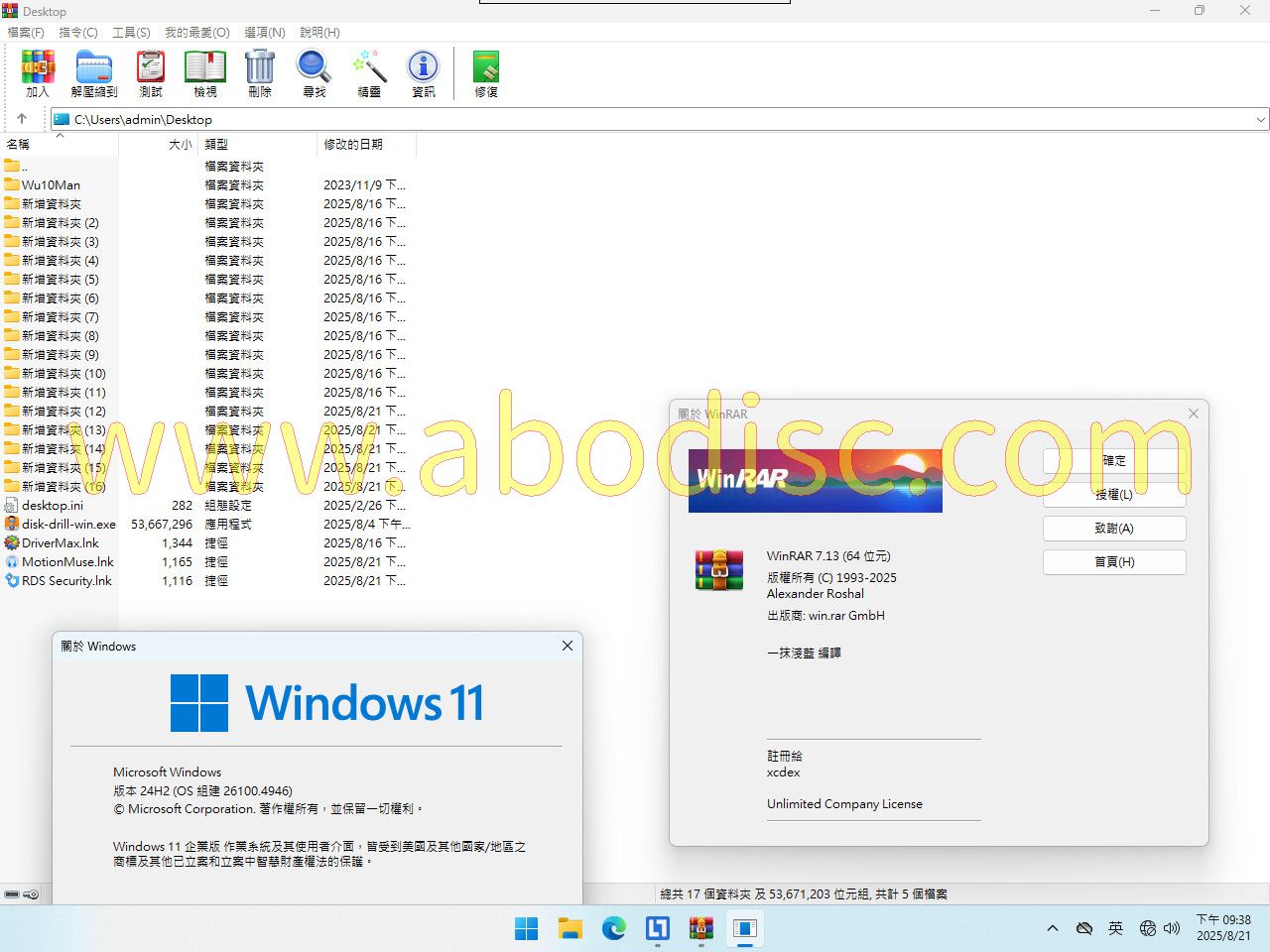The height and width of the screenshot is (952, 1270).
Task: Click the cloud sync tray icon
Action: [1084, 928]
